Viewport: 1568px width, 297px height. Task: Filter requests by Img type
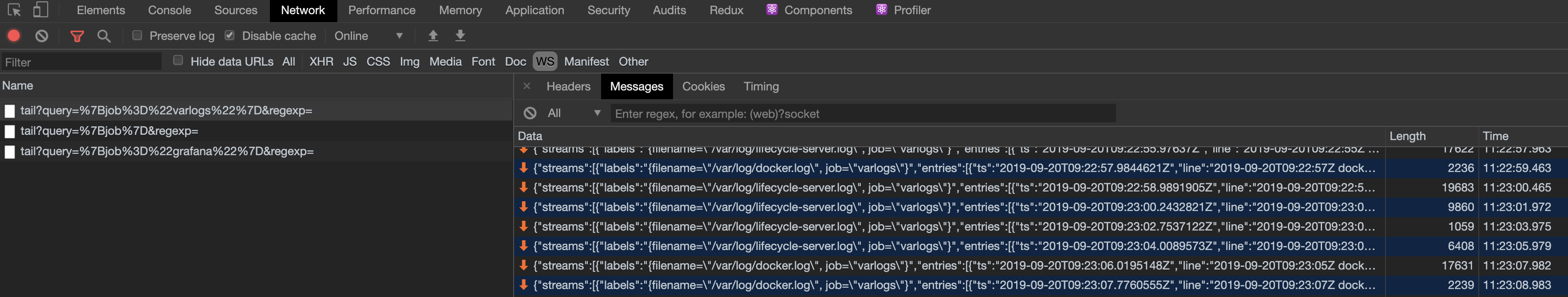coord(410,61)
